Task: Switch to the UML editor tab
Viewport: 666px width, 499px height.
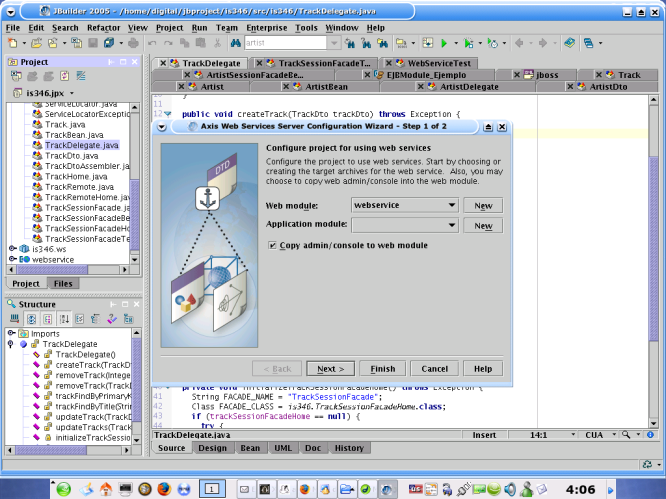Action: (282, 448)
